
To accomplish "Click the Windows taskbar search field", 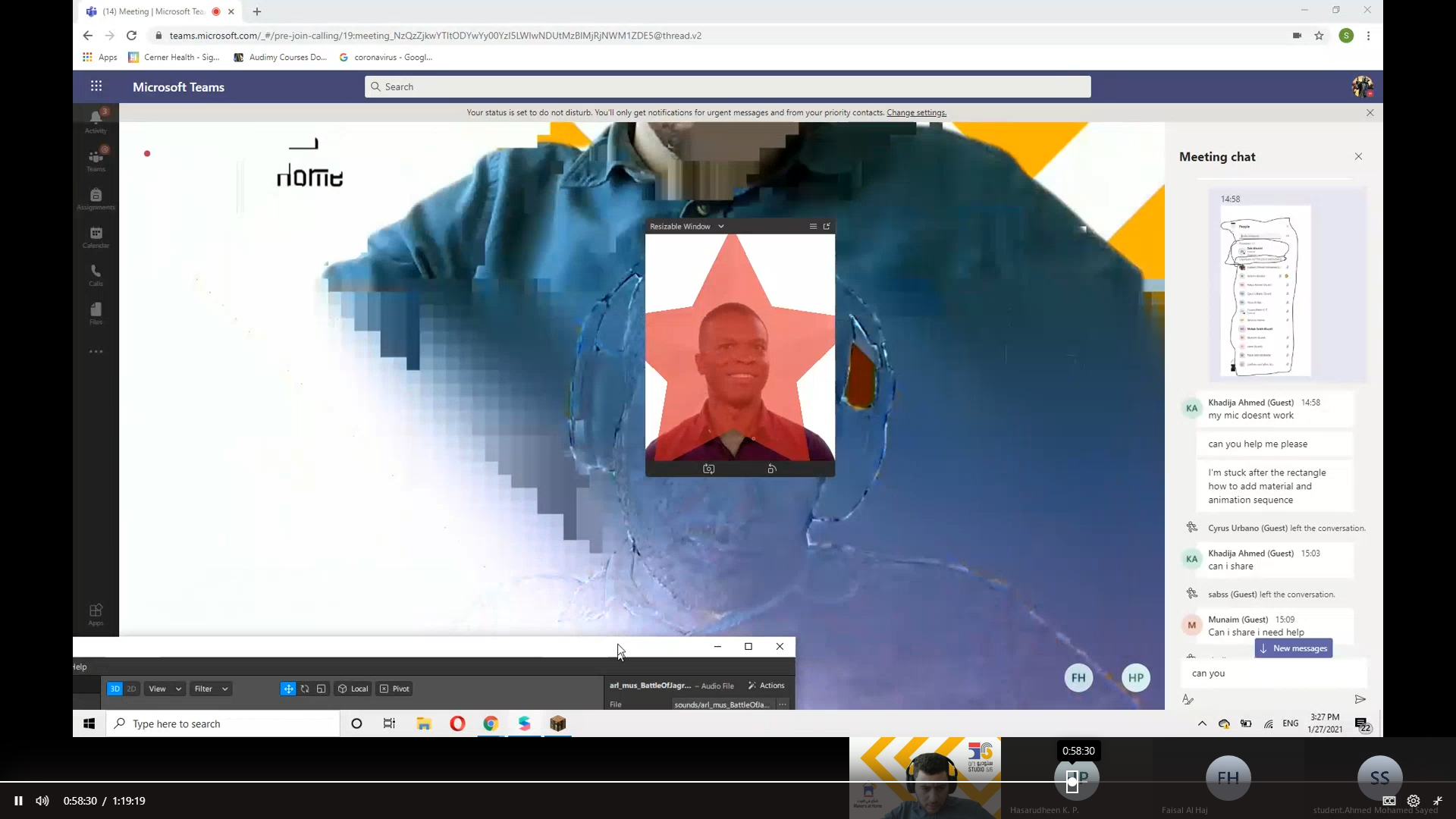I will click(x=223, y=723).
